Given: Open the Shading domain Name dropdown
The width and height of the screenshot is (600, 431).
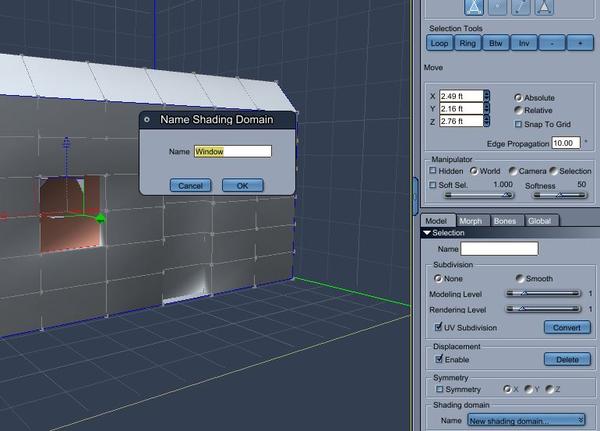Looking at the screenshot, I should 526,421.
